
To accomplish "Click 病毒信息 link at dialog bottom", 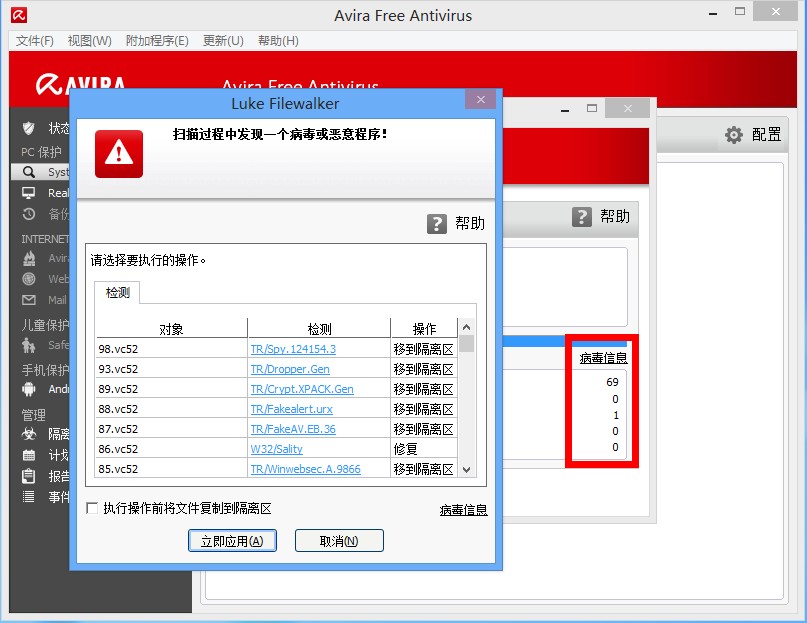I will click(463, 510).
